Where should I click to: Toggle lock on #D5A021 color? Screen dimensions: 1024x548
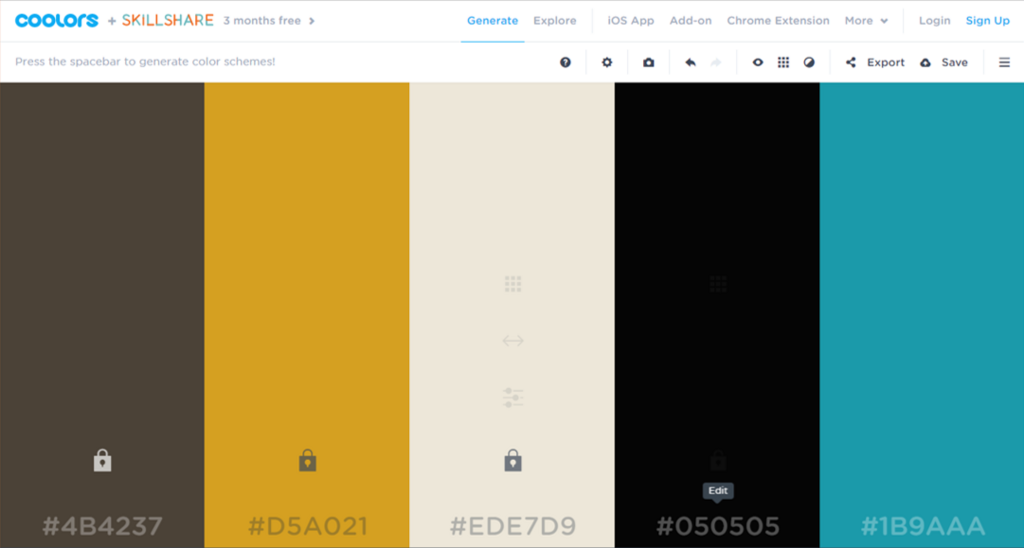[308, 460]
